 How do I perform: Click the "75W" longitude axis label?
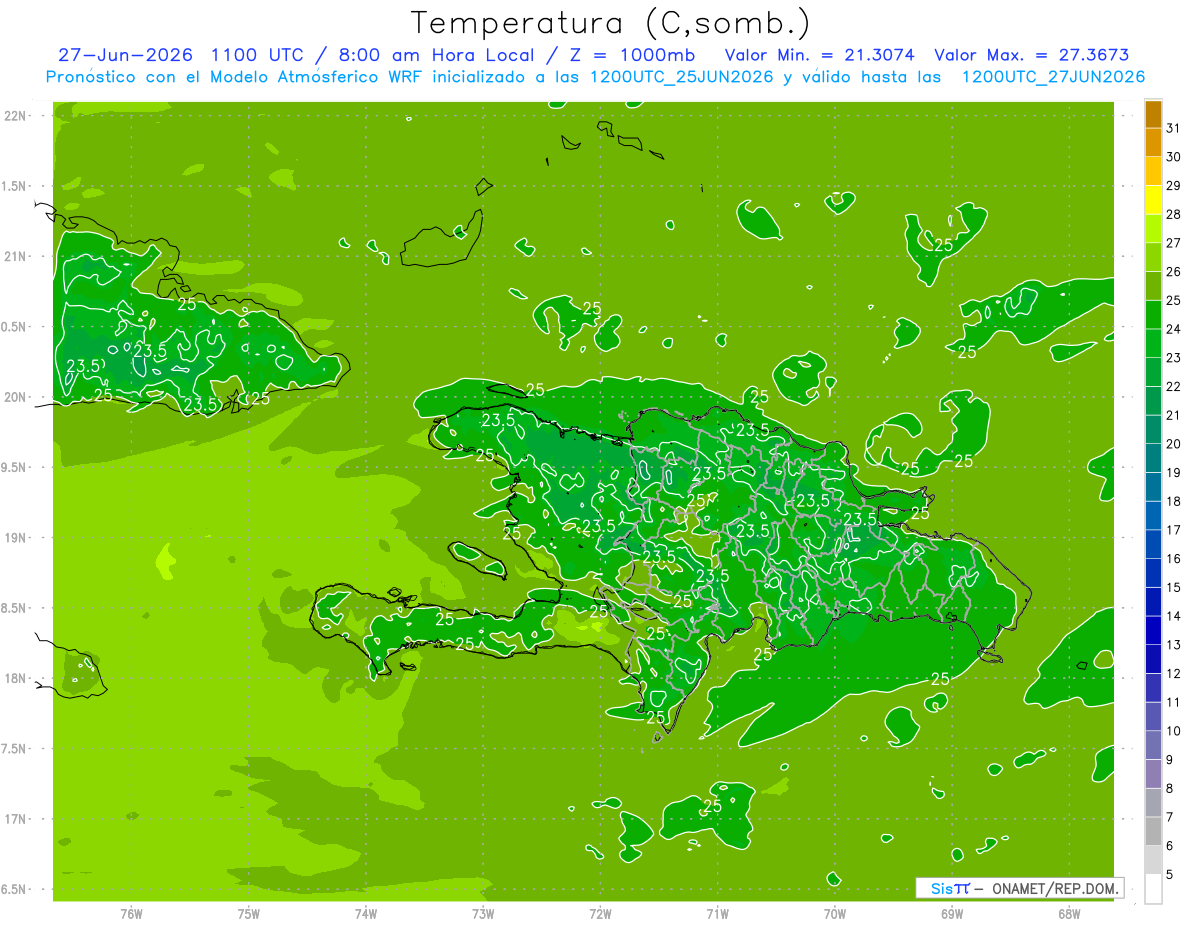tap(249, 914)
